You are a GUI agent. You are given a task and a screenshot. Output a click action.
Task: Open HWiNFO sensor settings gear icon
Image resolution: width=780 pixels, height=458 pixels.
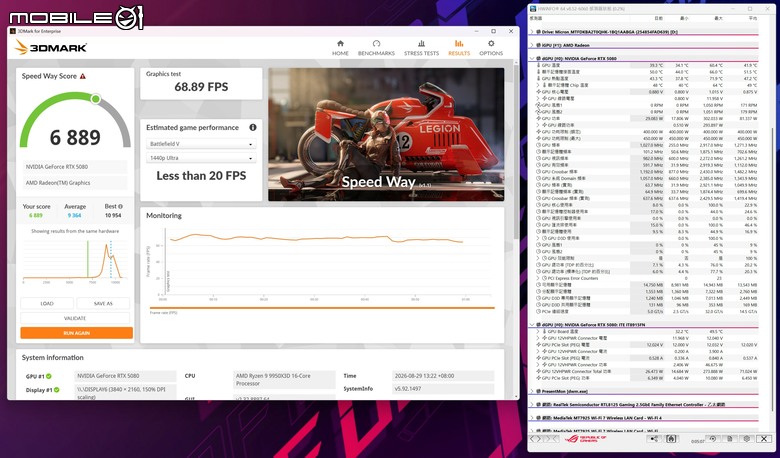[747, 439]
